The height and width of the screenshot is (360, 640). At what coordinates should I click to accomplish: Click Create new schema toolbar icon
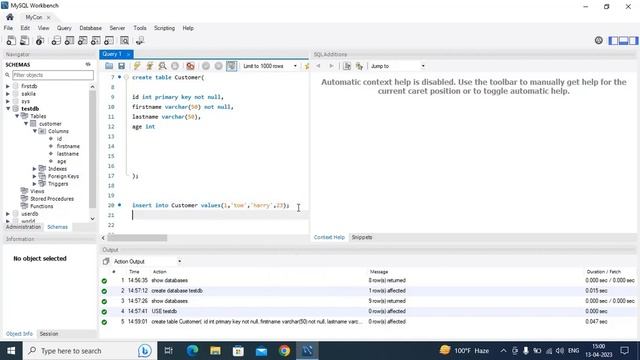coord(56,40)
